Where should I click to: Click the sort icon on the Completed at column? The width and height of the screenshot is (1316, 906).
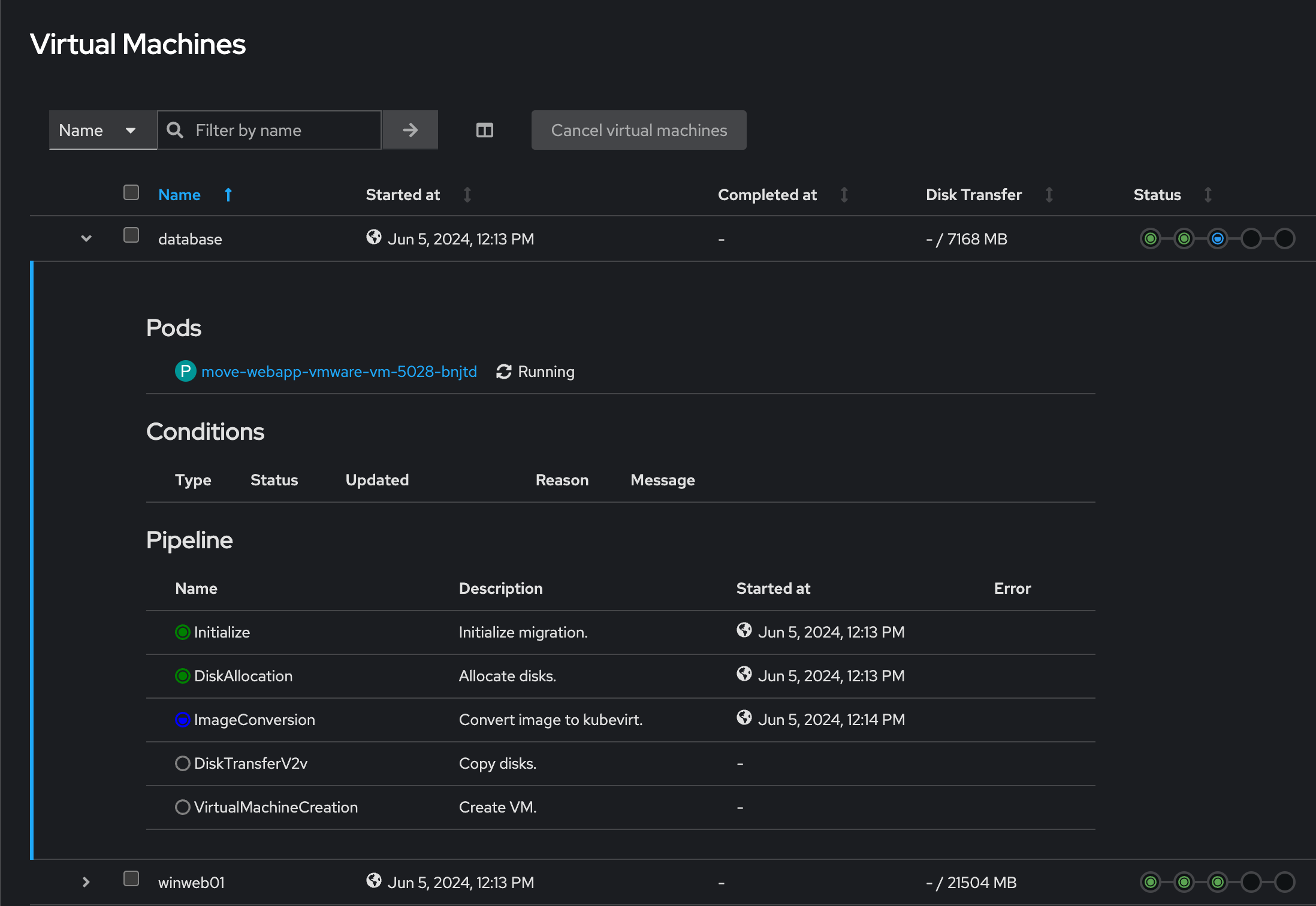pyautogui.click(x=844, y=195)
